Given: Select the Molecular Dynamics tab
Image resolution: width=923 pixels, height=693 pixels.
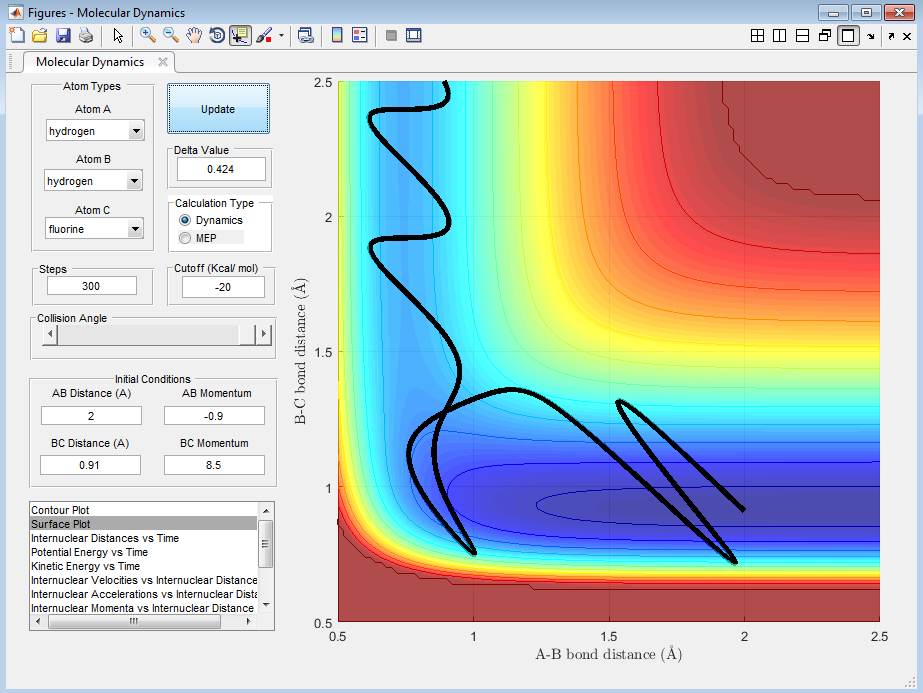Looking at the screenshot, I should click(x=90, y=62).
